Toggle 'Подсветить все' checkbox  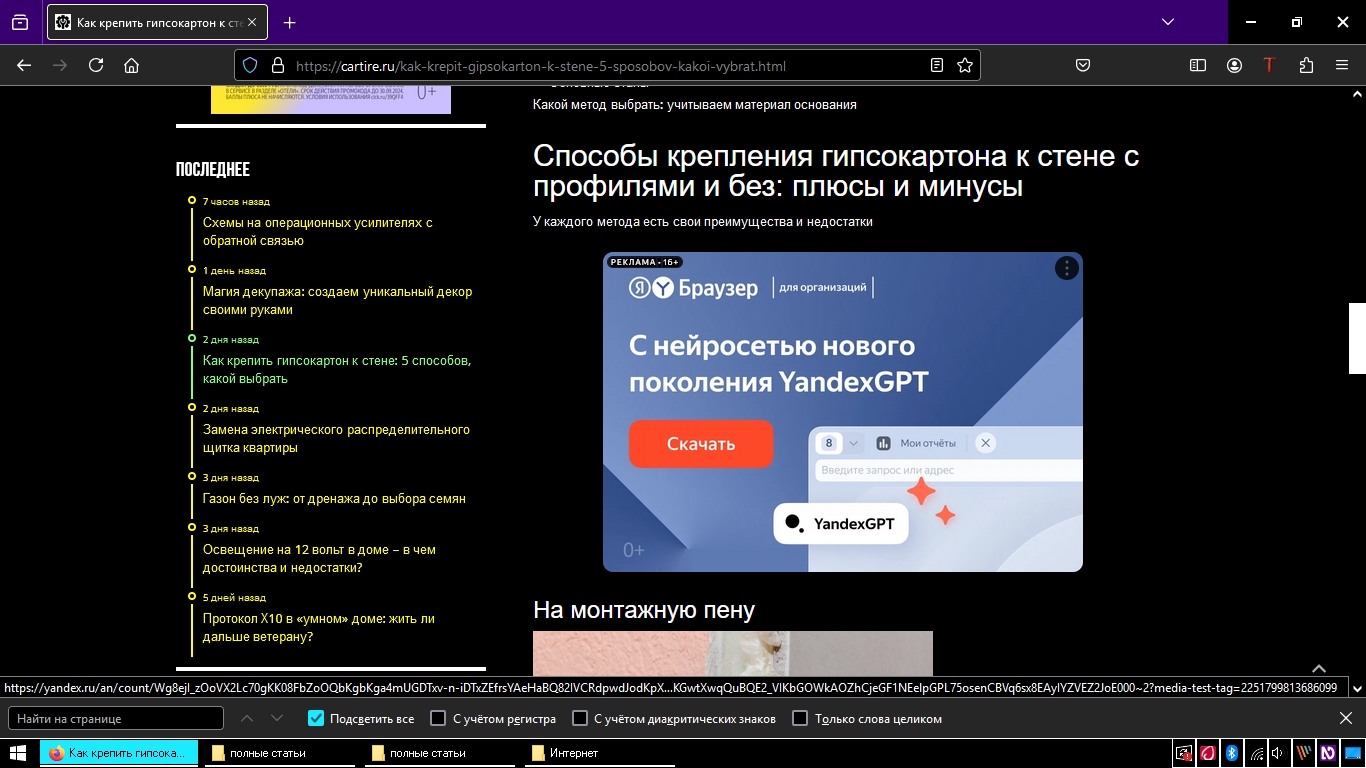pyautogui.click(x=316, y=718)
